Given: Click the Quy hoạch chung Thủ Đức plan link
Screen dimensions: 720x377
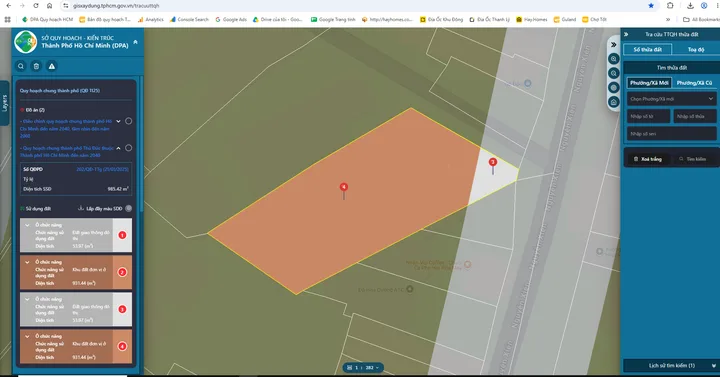Looking at the screenshot, I should [x=67, y=152].
